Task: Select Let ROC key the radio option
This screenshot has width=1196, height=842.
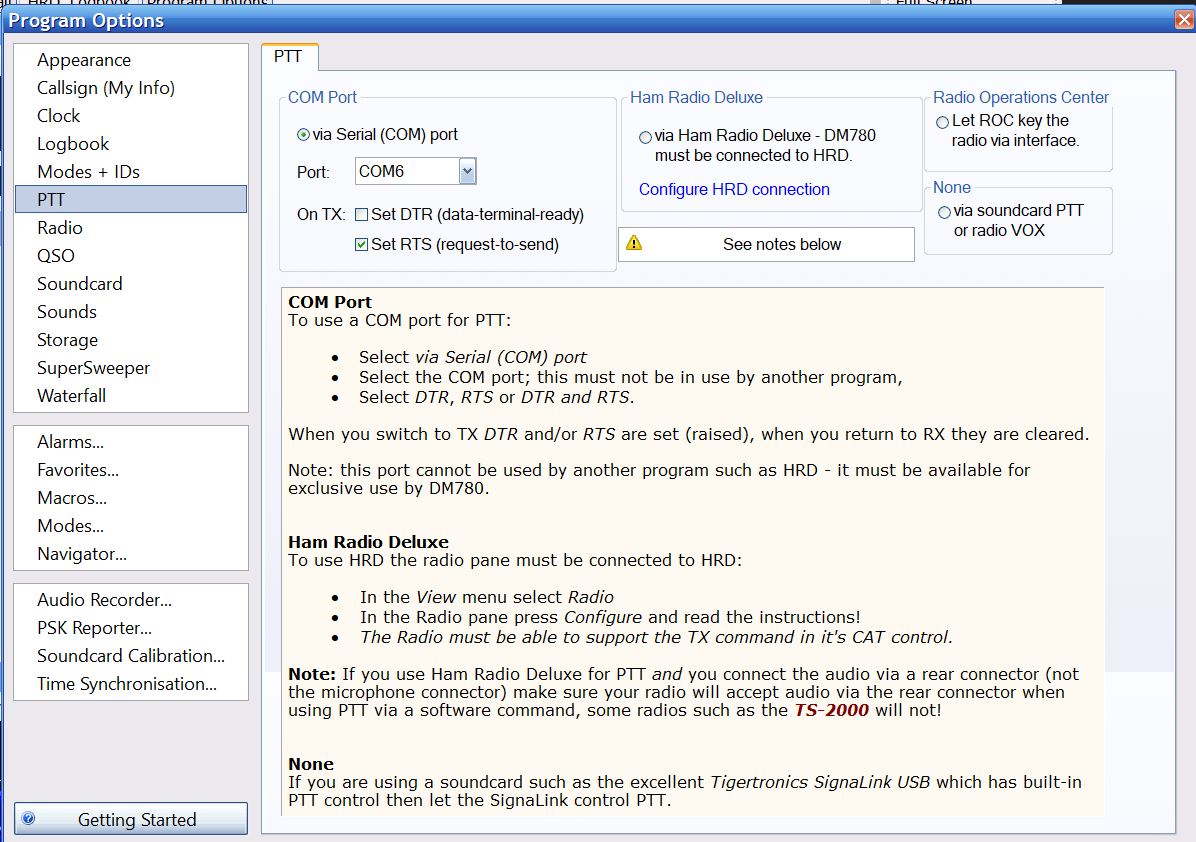Action: (943, 122)
